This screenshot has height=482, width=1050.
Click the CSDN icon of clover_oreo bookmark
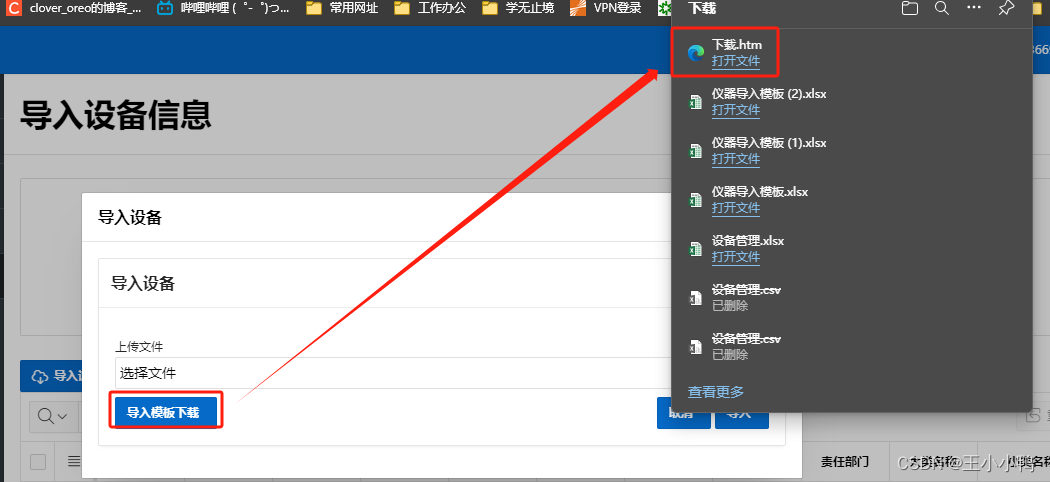pos(13,8)
